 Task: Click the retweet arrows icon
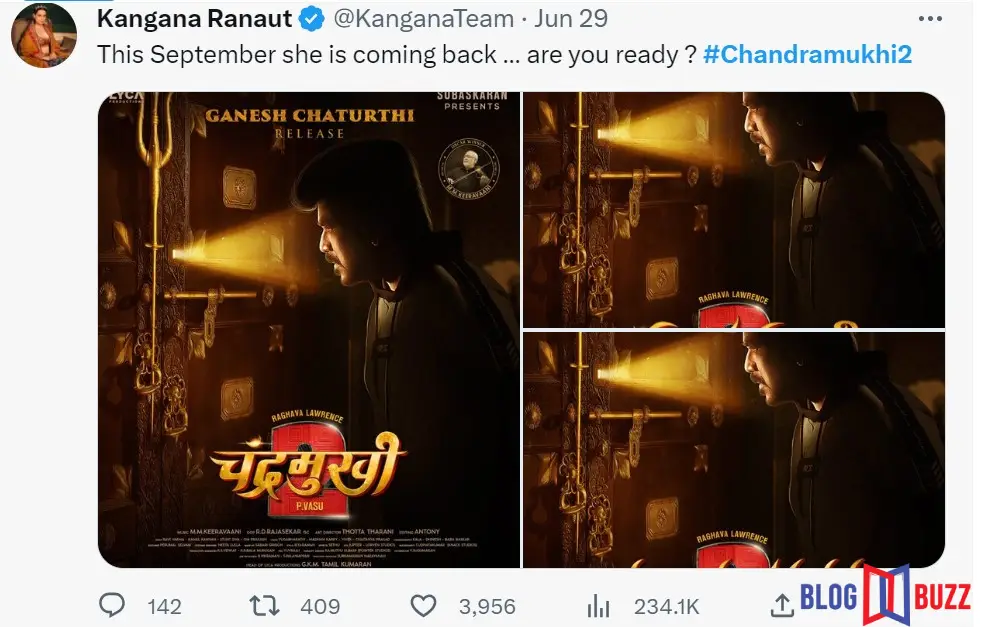point(264,606)
